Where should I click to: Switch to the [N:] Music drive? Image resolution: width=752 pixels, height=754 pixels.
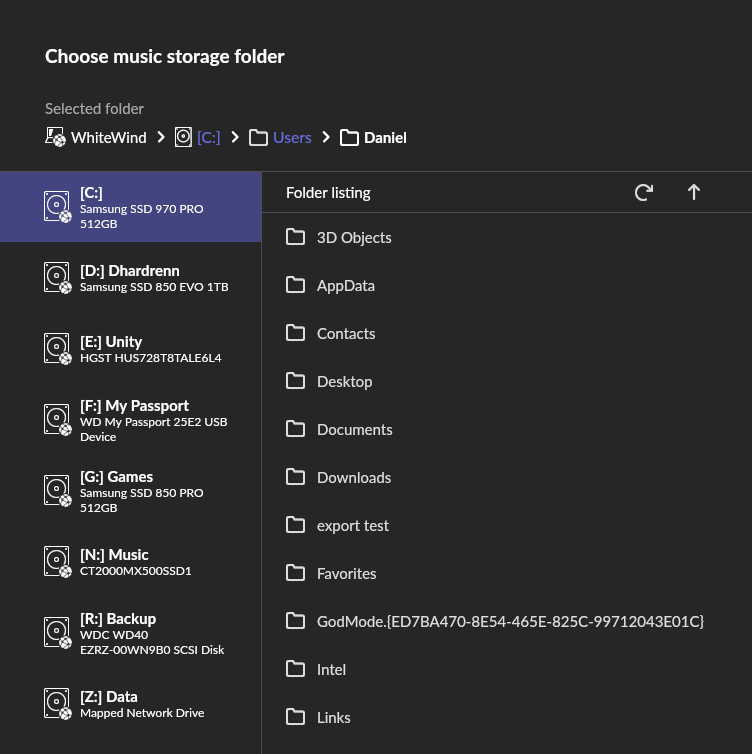click(130, 562)
